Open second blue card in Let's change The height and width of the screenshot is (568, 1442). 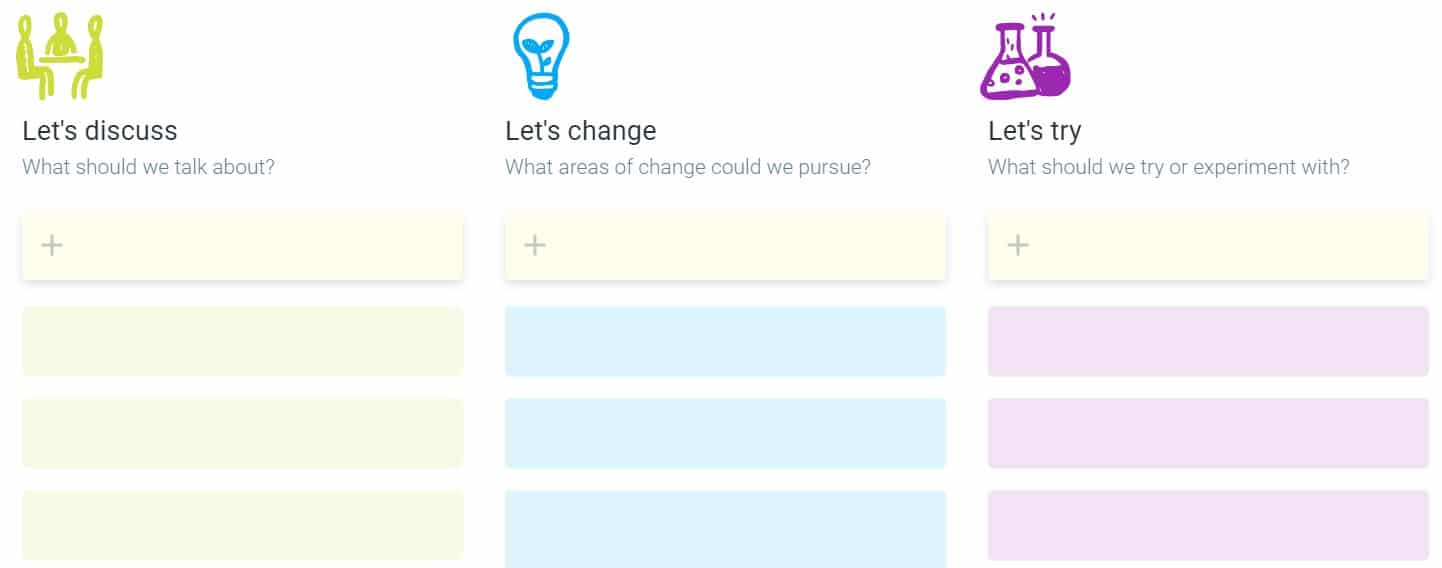(x=725, y=433)
